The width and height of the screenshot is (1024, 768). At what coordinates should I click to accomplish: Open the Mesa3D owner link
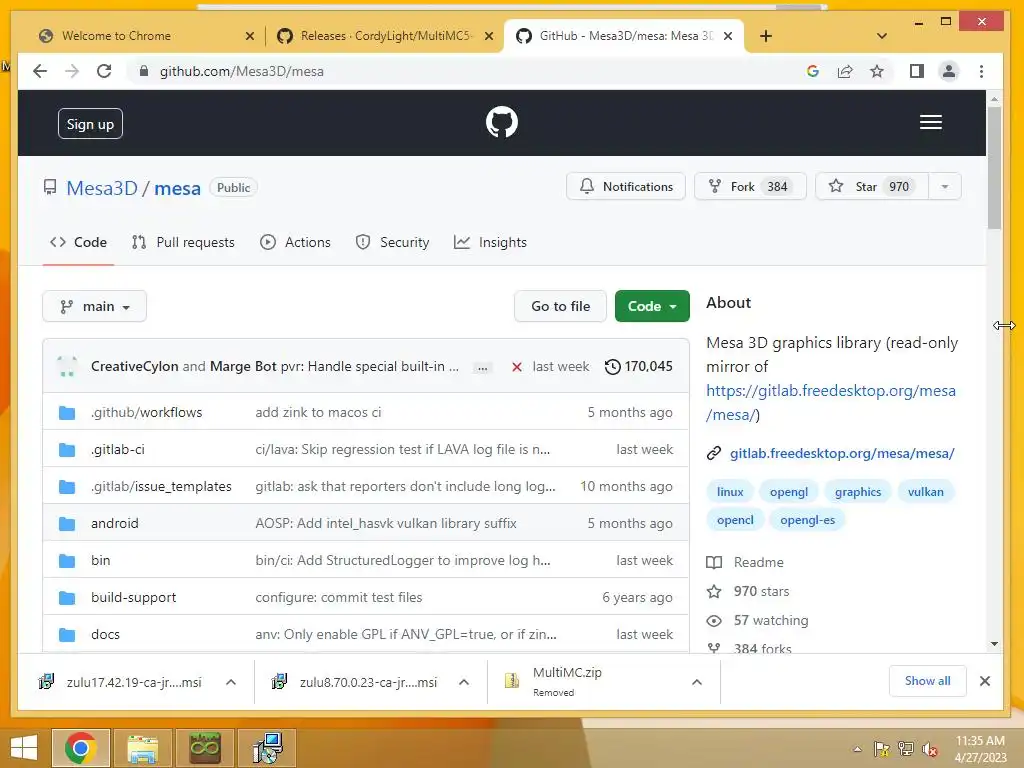(x=102, y=188)
